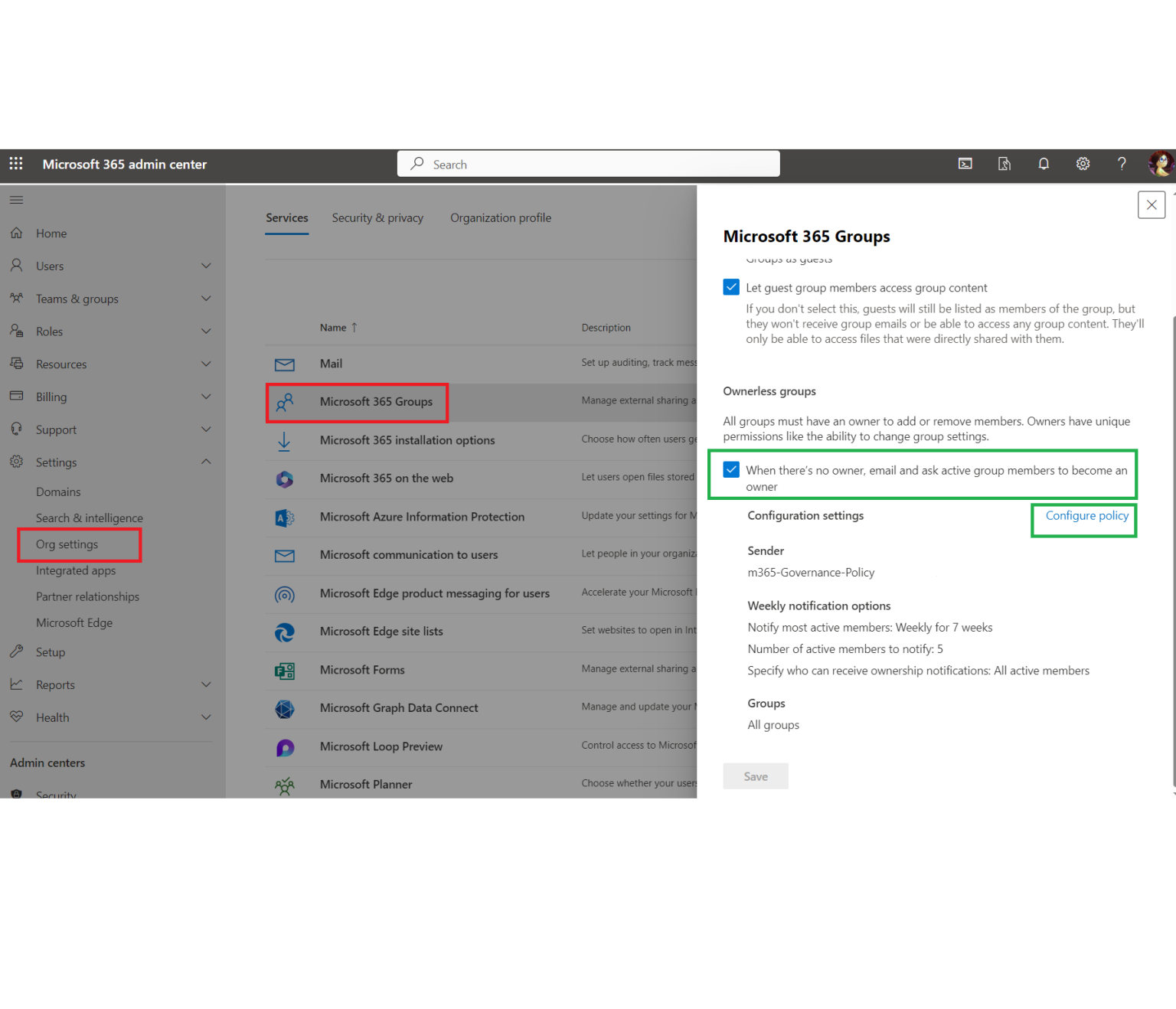Switch to the Security & privacy tab
The image size is (1176, 1009).
377,217
